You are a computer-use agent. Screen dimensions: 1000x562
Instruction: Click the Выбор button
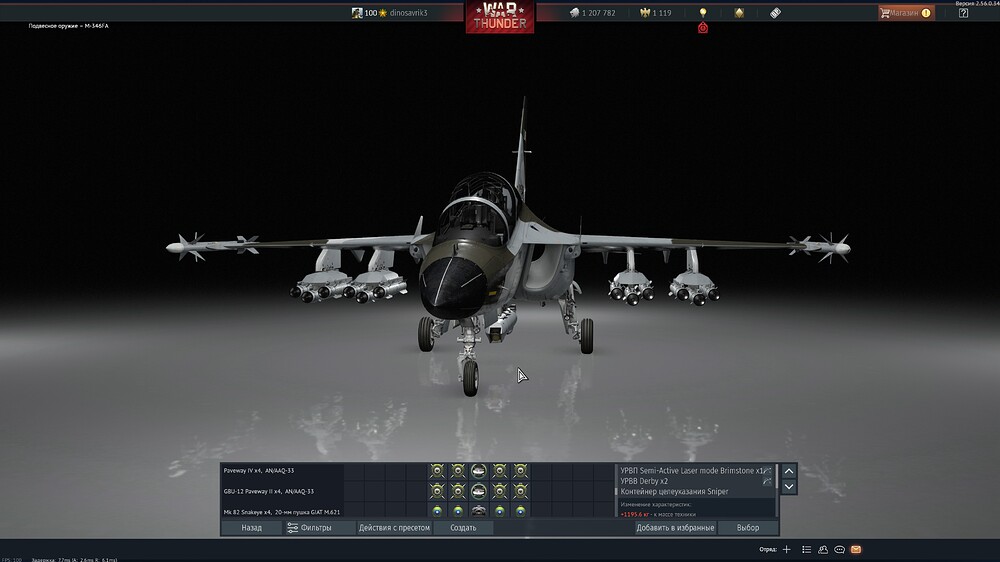click(748, 528)
